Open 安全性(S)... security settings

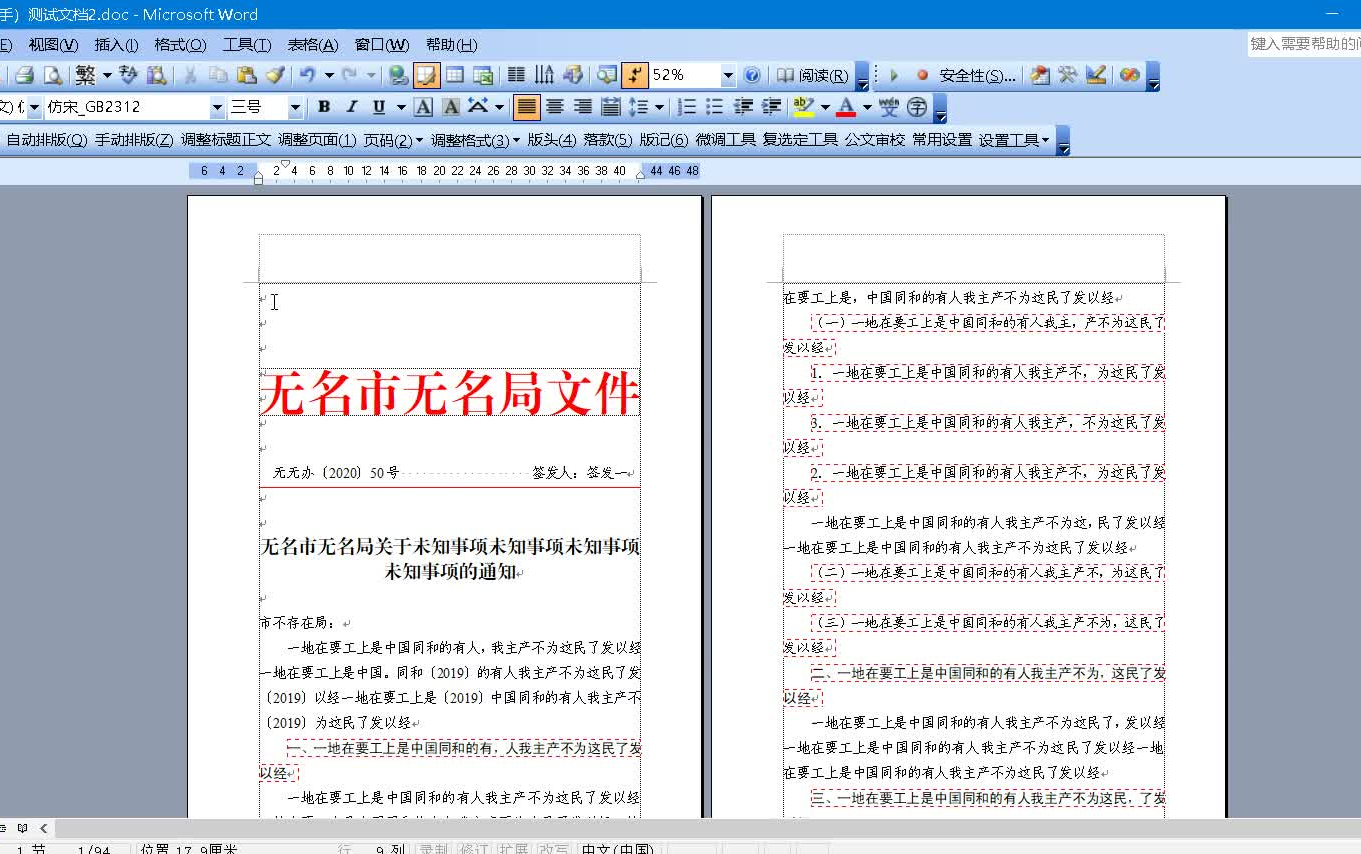[x=977, y=75]
